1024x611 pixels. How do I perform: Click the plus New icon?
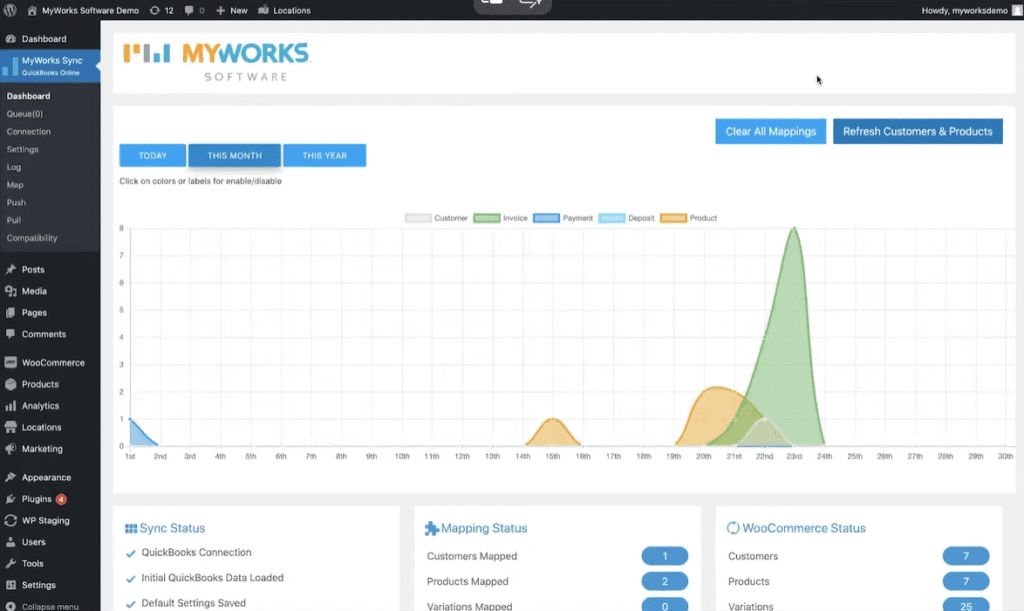221,10
